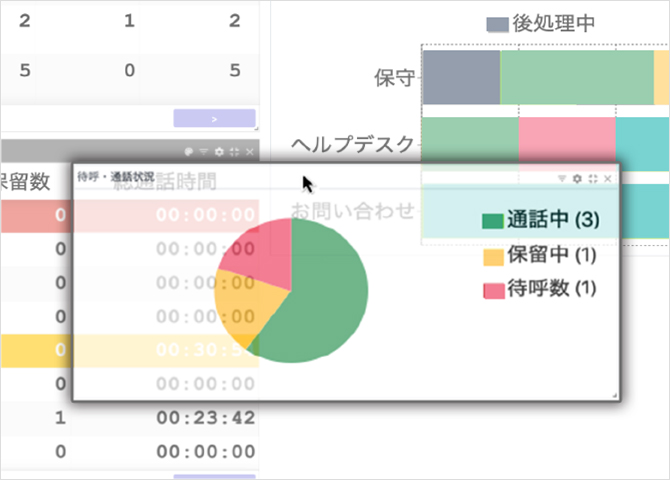The width and height of the screenshot is (670, 480).
Task: Toggle the 保留中 (1) legend entry
Action: pos(540,256)
